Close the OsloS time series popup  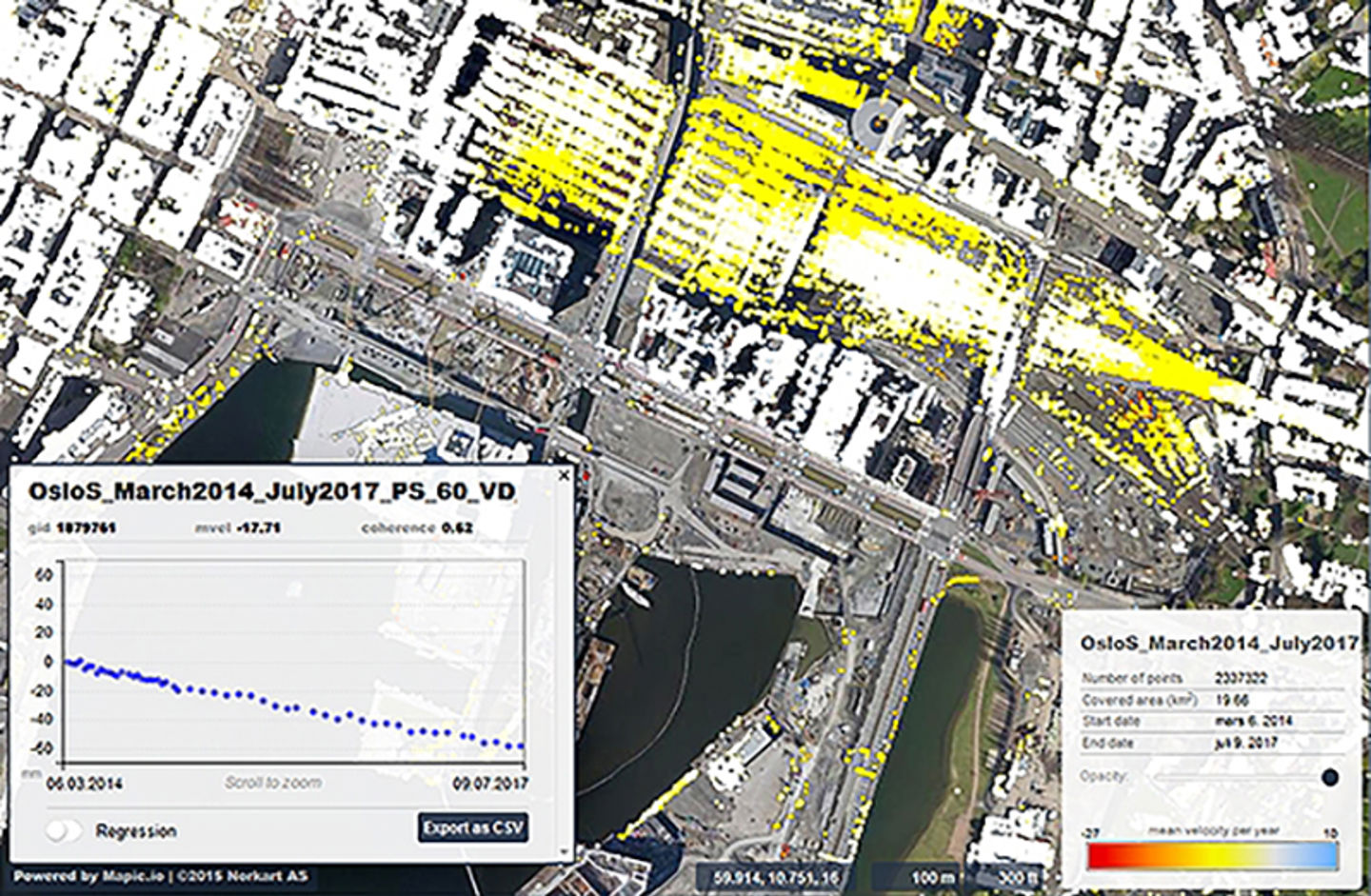(x=564, y=473)
